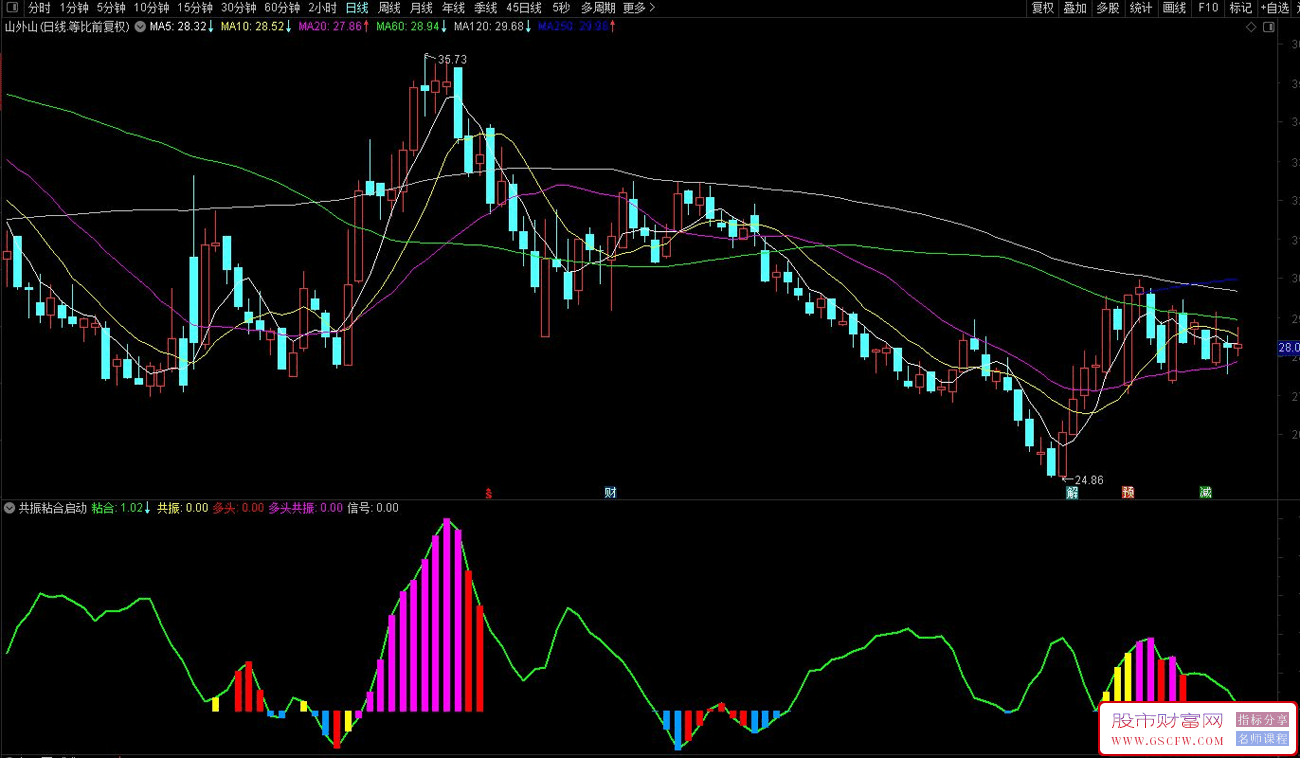Click the red 多头: 0.00 value
The height and width of the screenshot is (758, 1300).
(238, 508)
